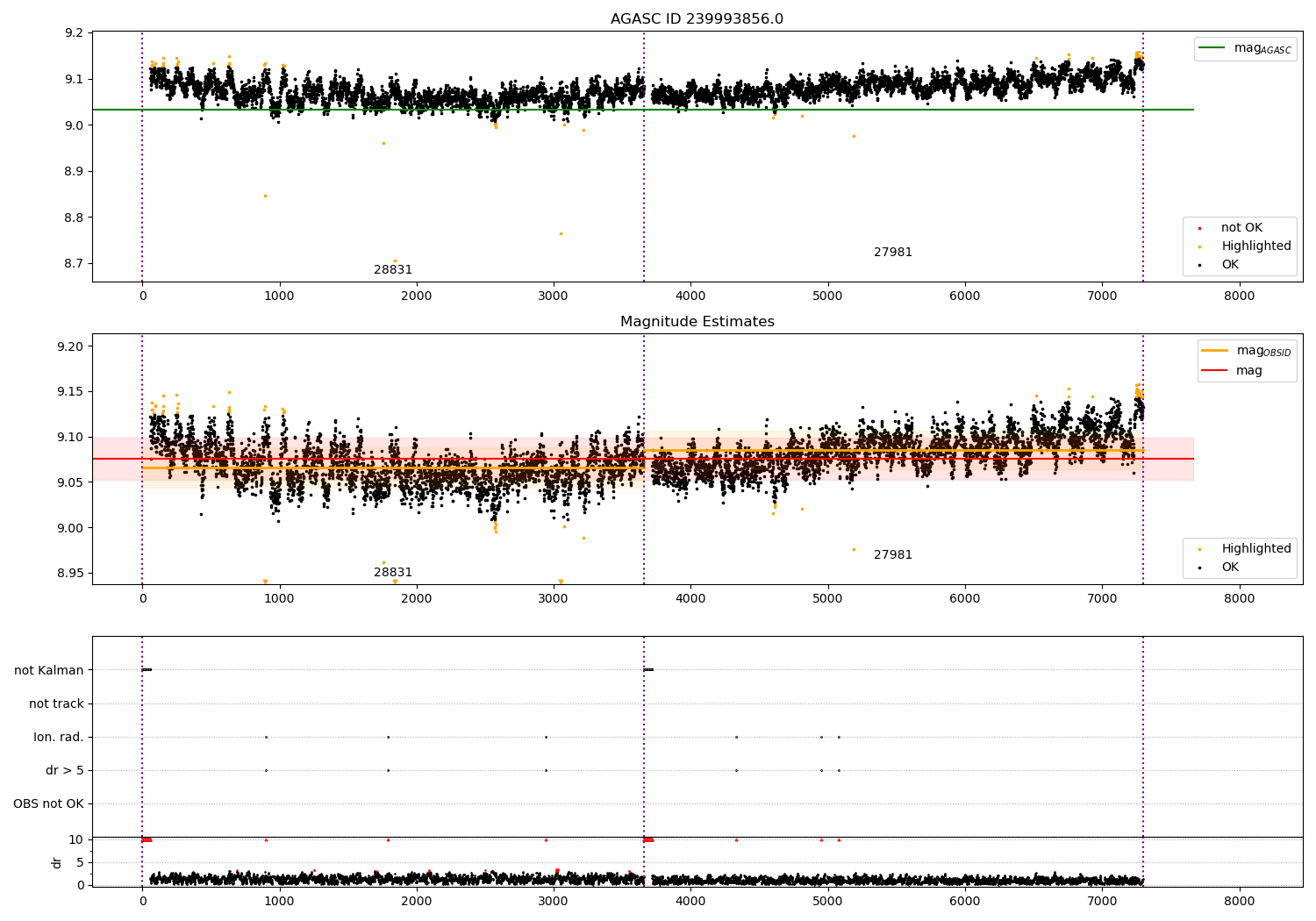Click the 8000 x-axis tick in the bottom plot
This screenshot has width=1316, height=921.
[x=1239, y=901]
